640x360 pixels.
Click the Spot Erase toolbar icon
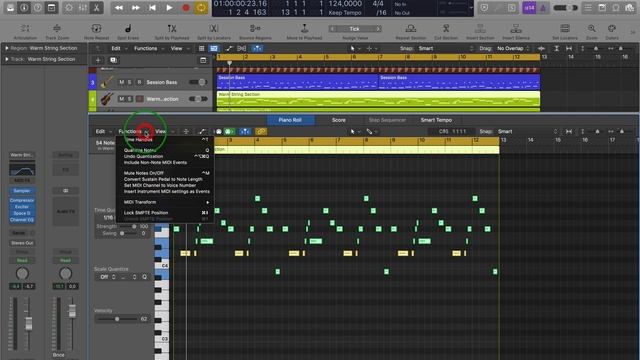pyautogui.click(x=128, y=29)
